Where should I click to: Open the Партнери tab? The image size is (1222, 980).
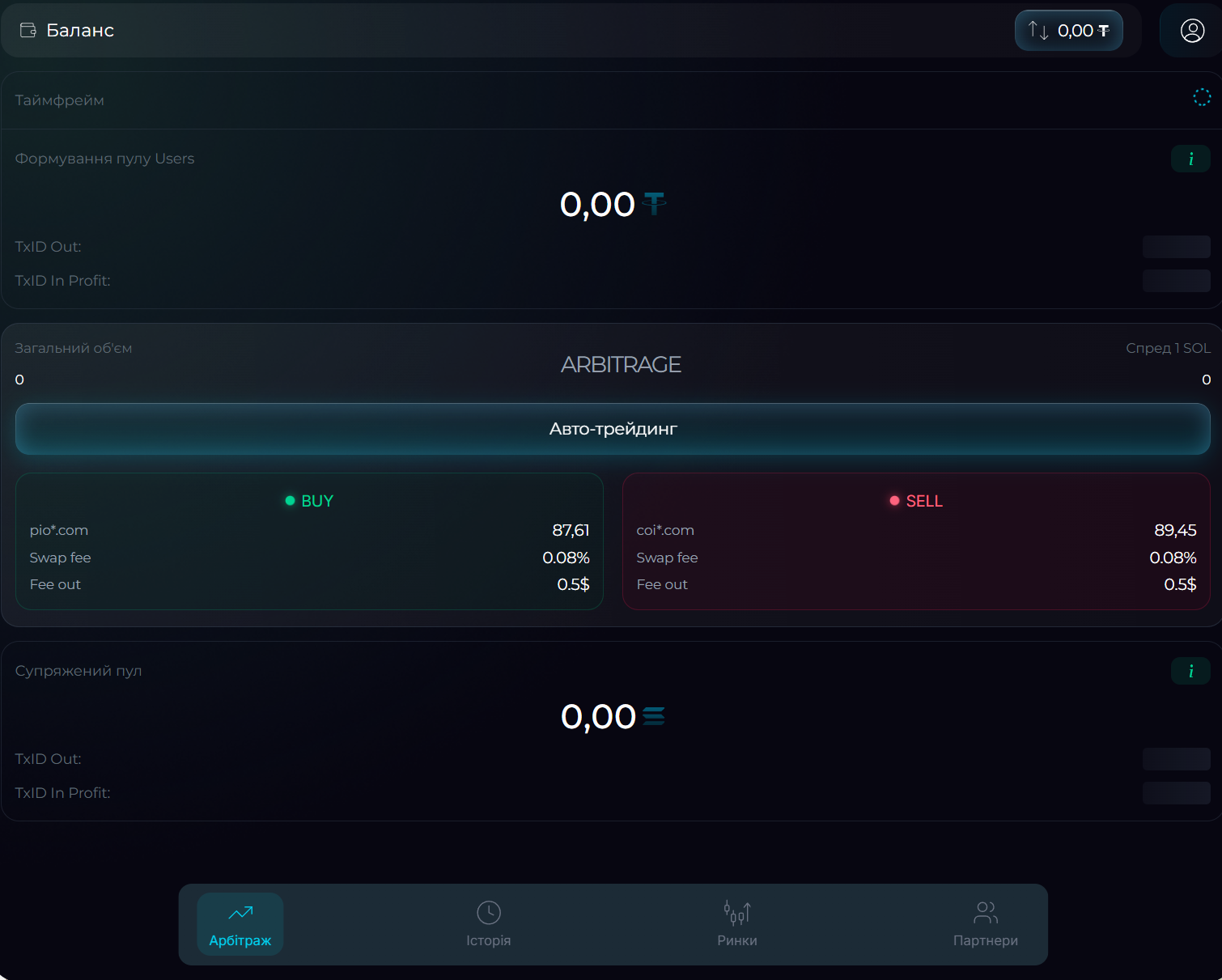(x=986, y=925)
